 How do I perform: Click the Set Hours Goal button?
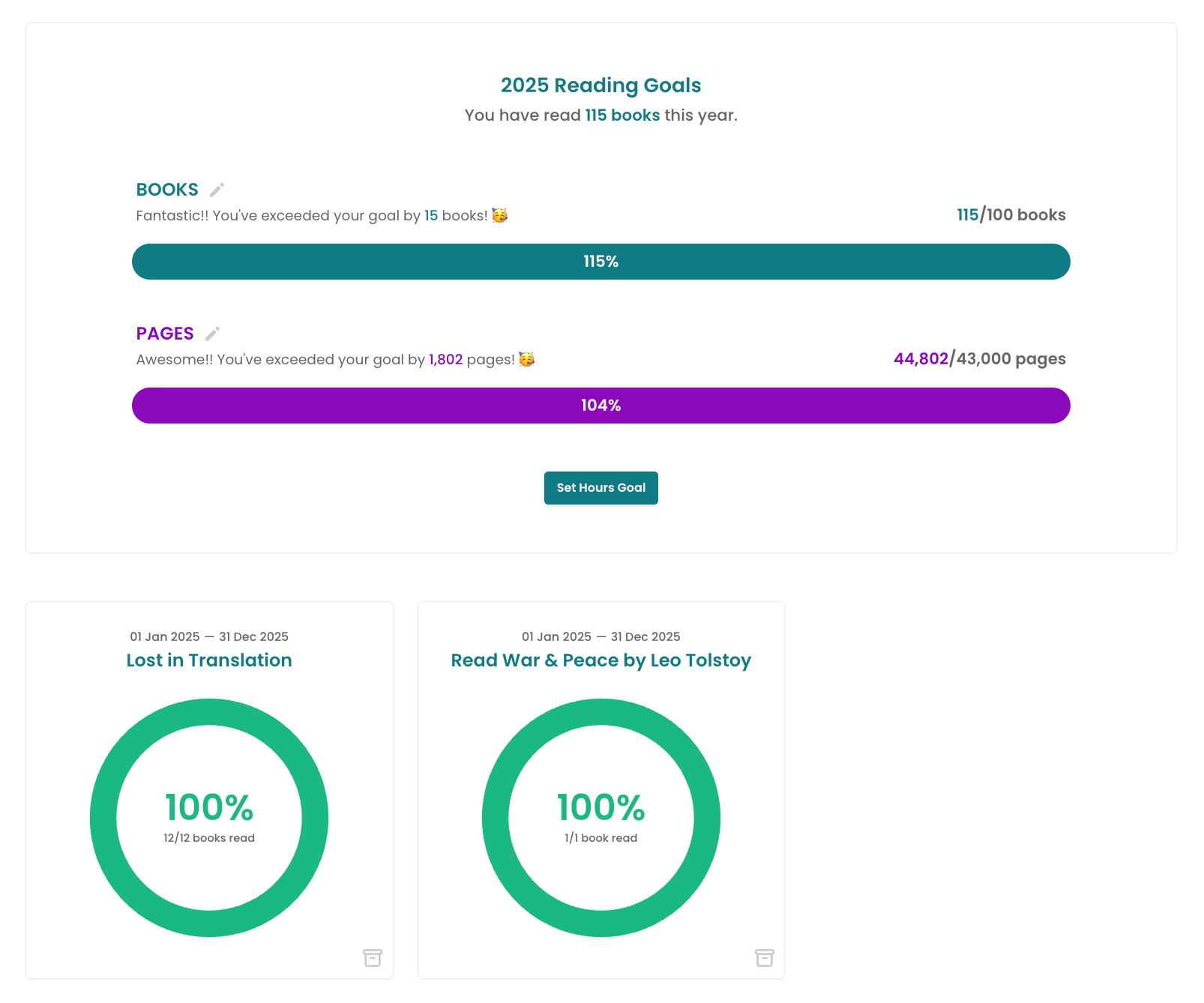click(601, 488)
